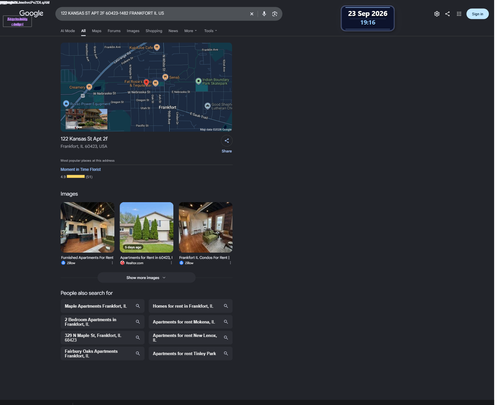Open Search by image lens icon
Viewport: 500px width, 405px height.
(x=275, y=14)
